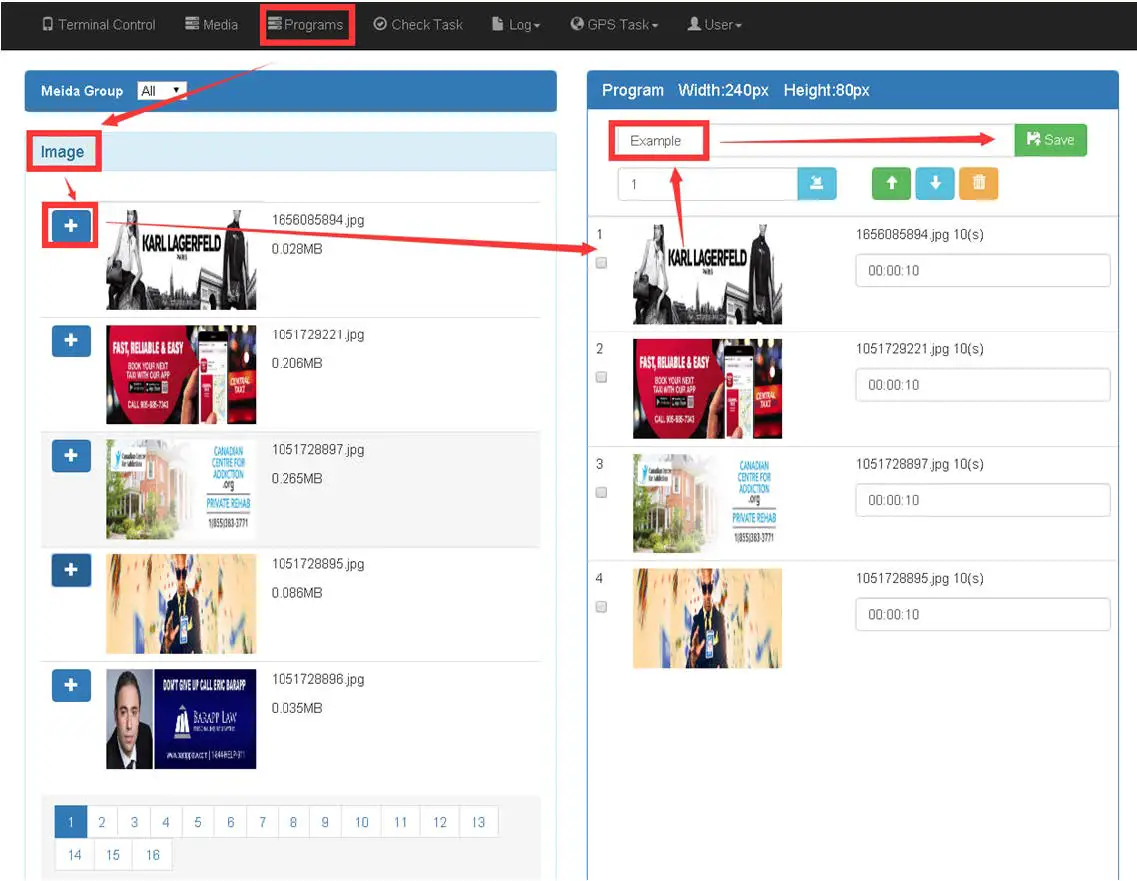1137x881 pixels.
Task: Click the program name field 'Example'
Action: pos(814,140)
